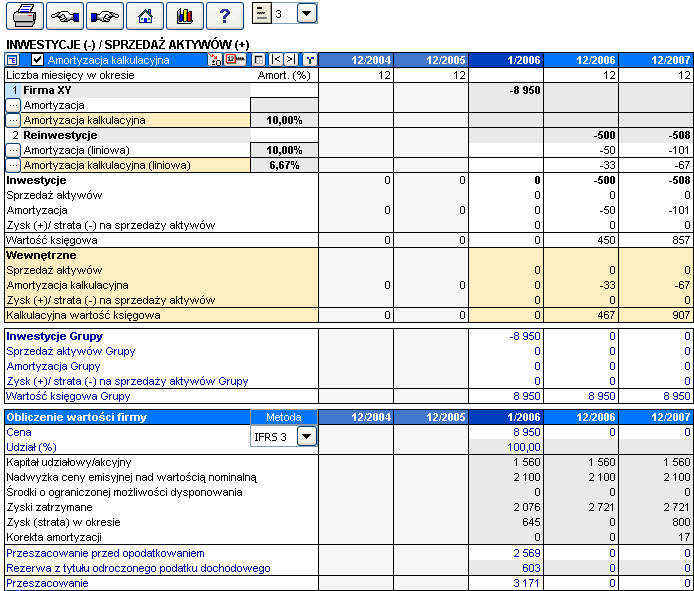Click Sprzedaż aktywów Grupy label
694x591 pixels.
[x=71, y=352]
